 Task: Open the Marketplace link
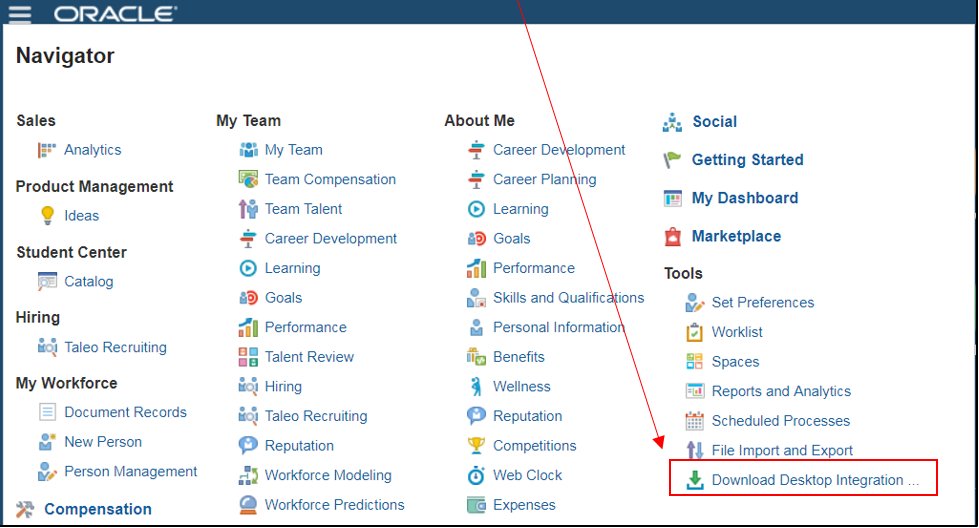pos(736,236)
